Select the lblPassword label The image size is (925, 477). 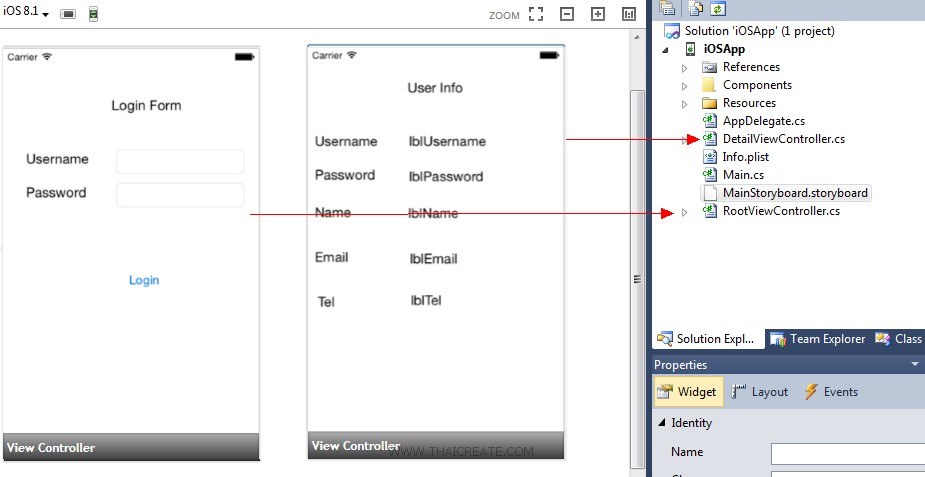(x=446, y=177)
